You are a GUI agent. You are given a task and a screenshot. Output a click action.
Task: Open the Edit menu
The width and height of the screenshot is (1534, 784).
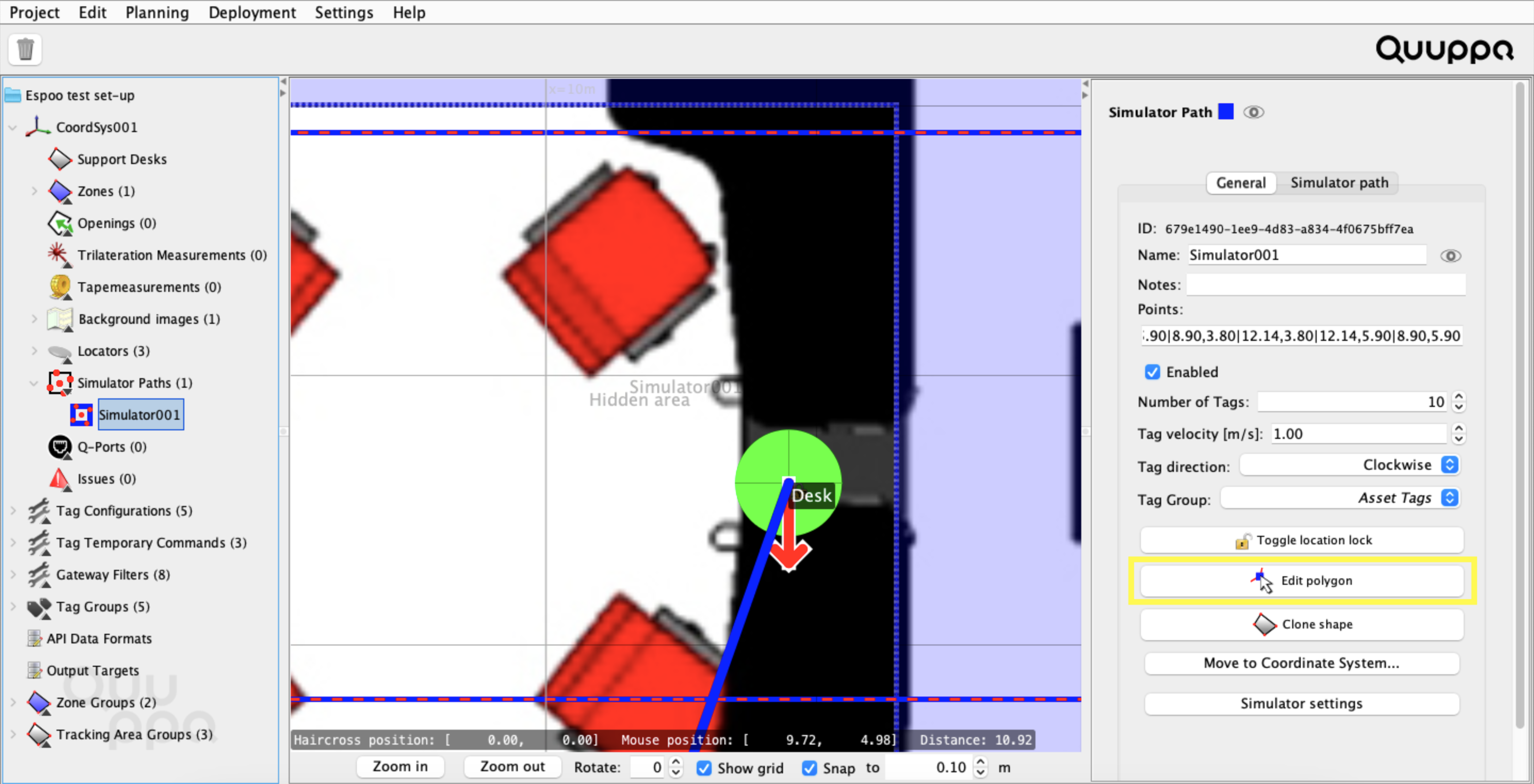(x=92, y=12)
